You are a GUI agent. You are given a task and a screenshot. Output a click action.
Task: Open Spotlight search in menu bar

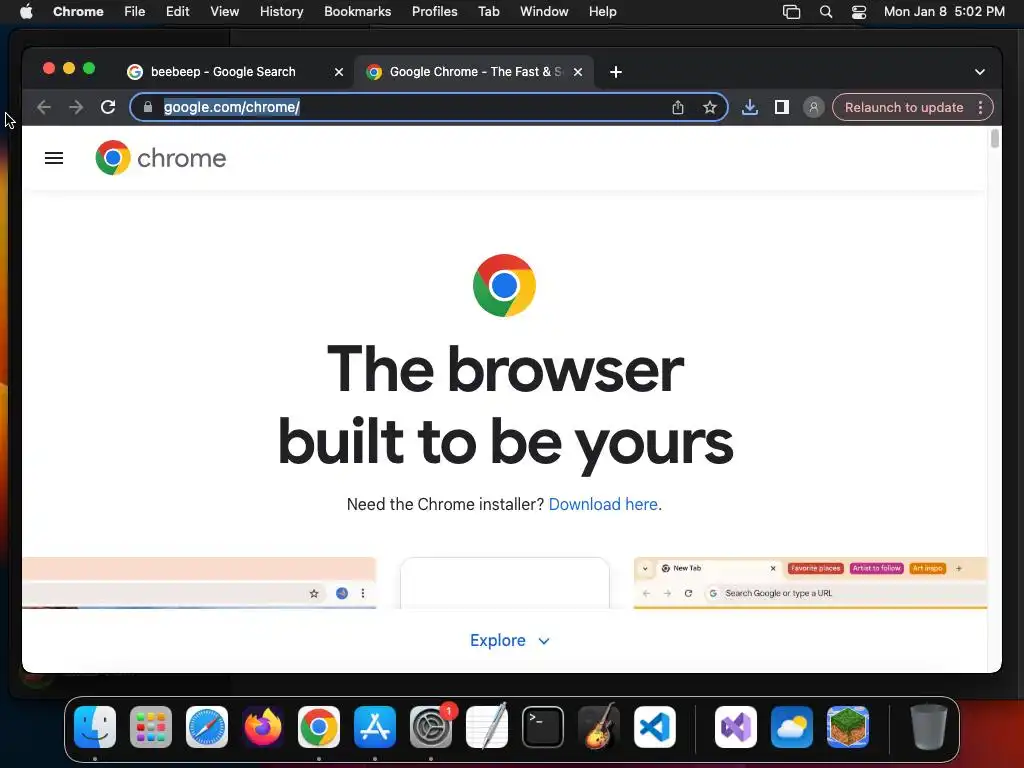pyautogui.click(x=826, y=12)
